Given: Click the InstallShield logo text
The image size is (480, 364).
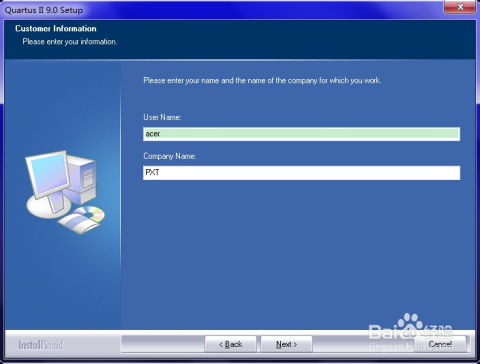Looking at the screenshot, I should click(40, 345).
